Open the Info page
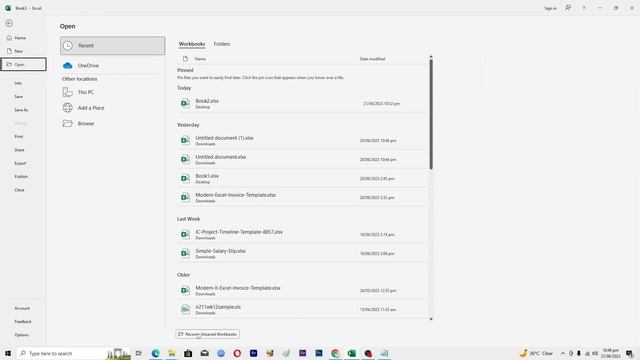The height and width of the screenshot is (360, 640). tap(18, 83)
